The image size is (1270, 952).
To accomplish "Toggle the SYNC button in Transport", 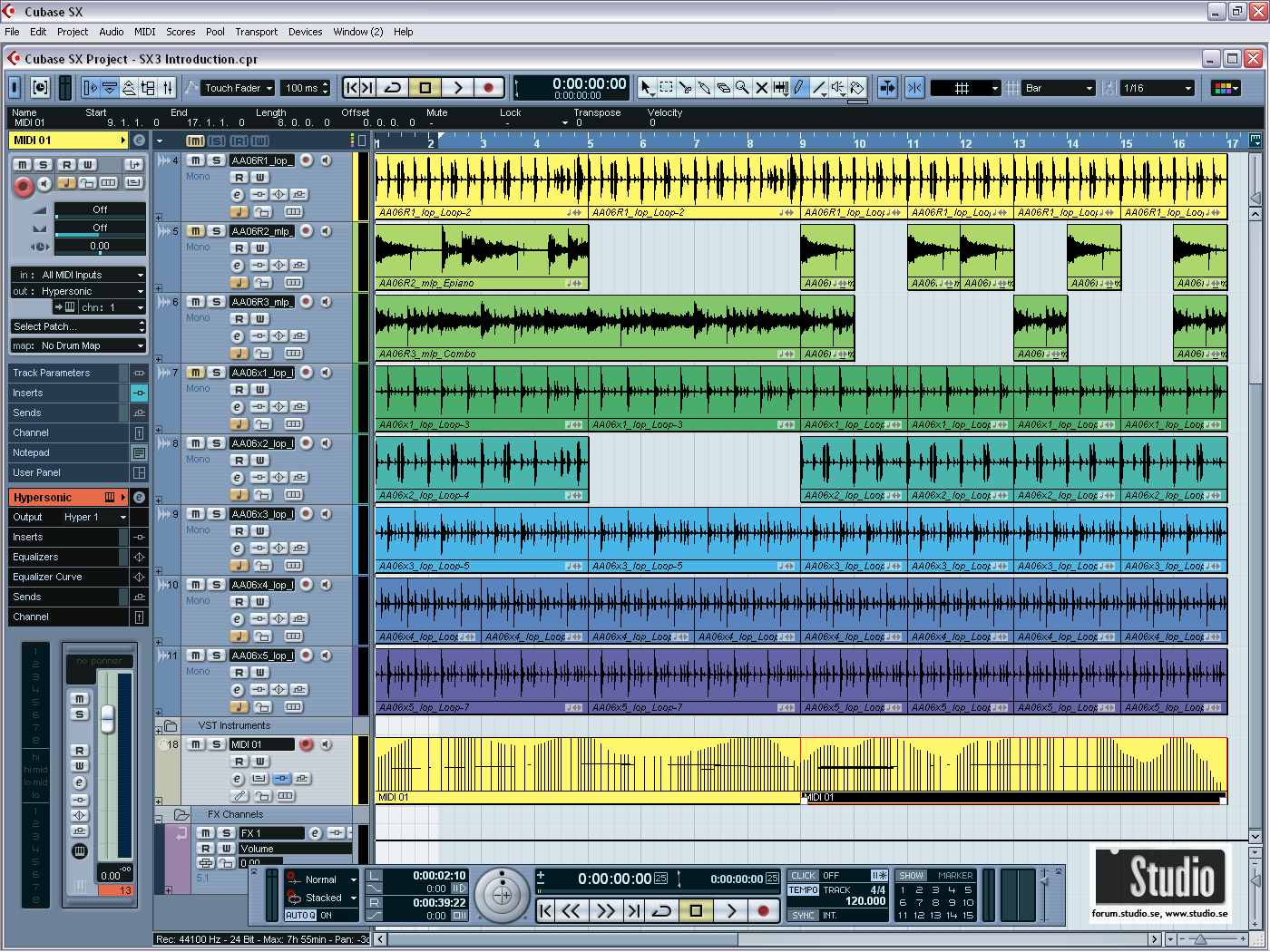I will coord(803,916).
